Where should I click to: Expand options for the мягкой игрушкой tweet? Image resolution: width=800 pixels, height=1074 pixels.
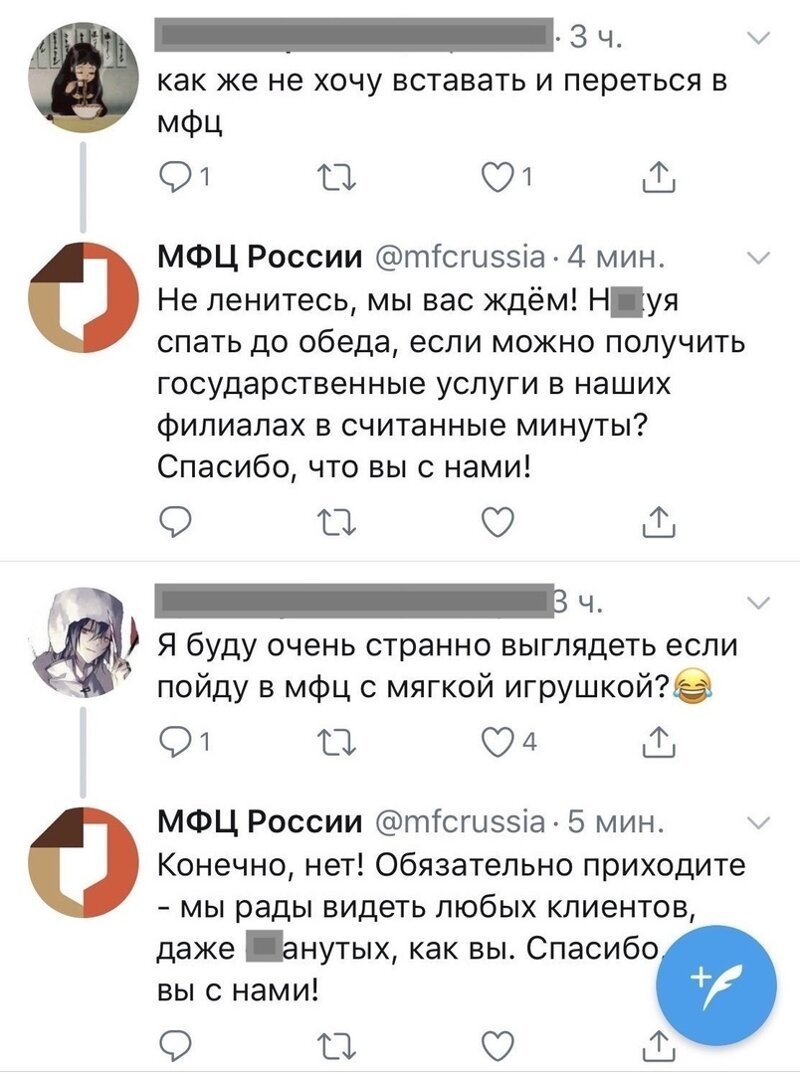tap(758, 603)
